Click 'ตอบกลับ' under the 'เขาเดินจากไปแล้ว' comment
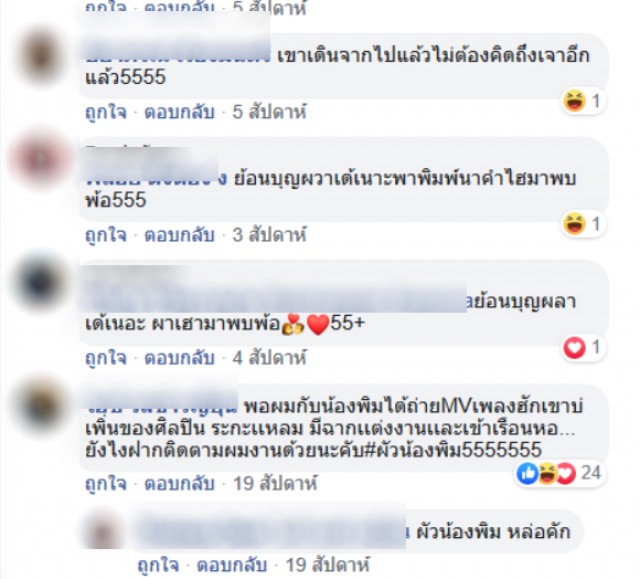This screenshot has height=579, width=640. pos(180,112)
